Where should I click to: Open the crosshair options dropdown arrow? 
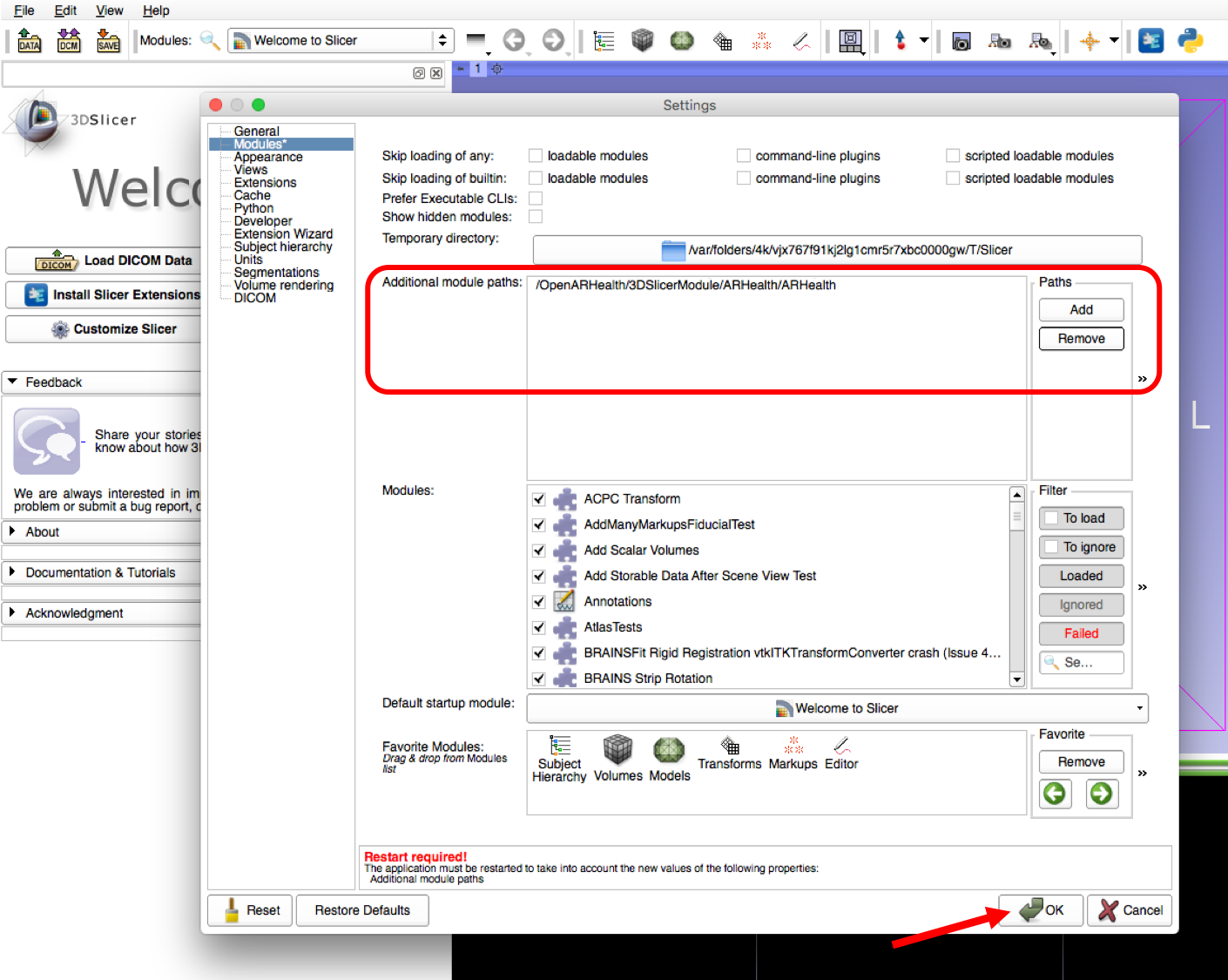click(x=1114, y=40)
